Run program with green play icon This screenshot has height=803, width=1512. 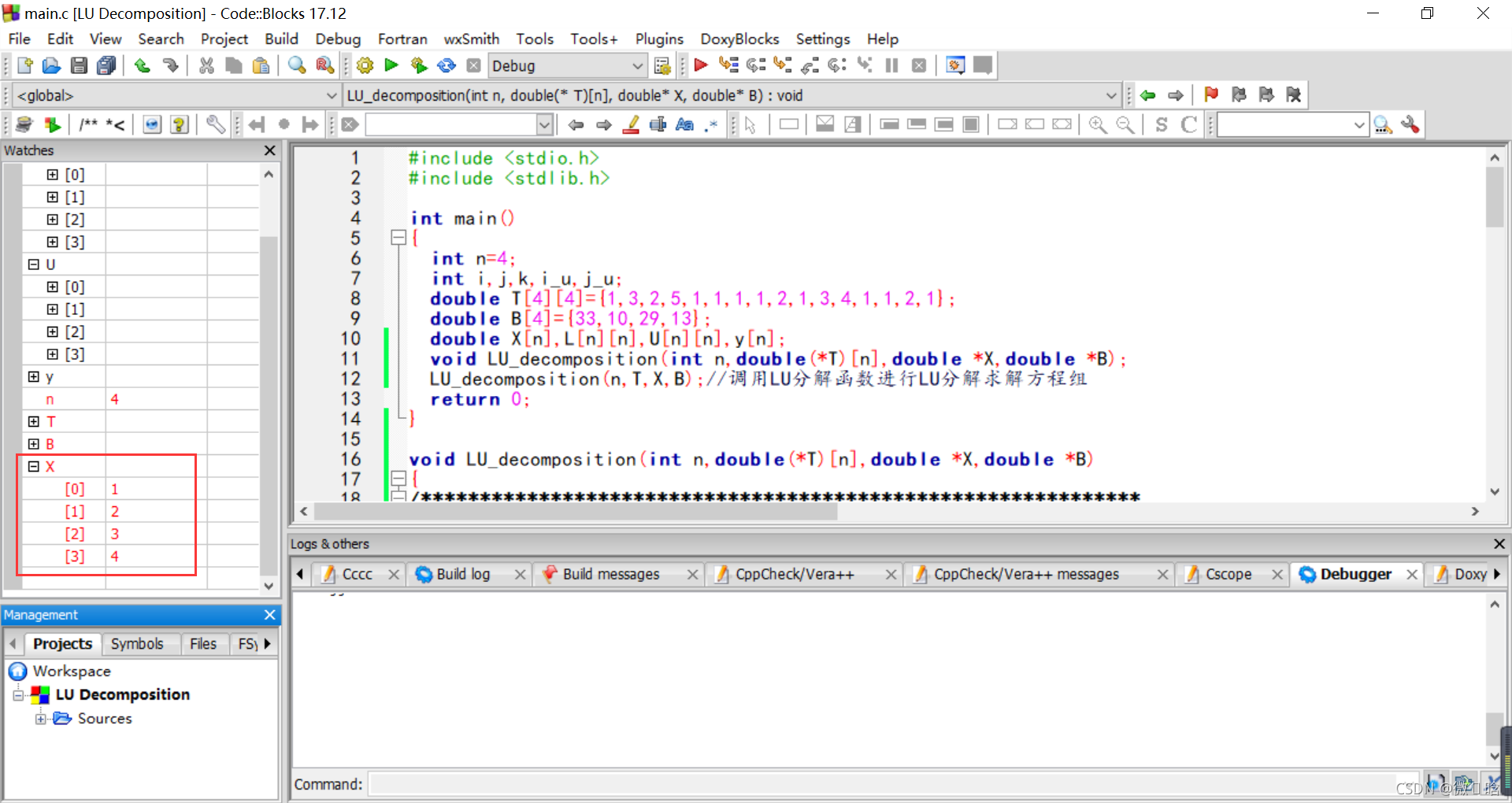click(391, 65)
